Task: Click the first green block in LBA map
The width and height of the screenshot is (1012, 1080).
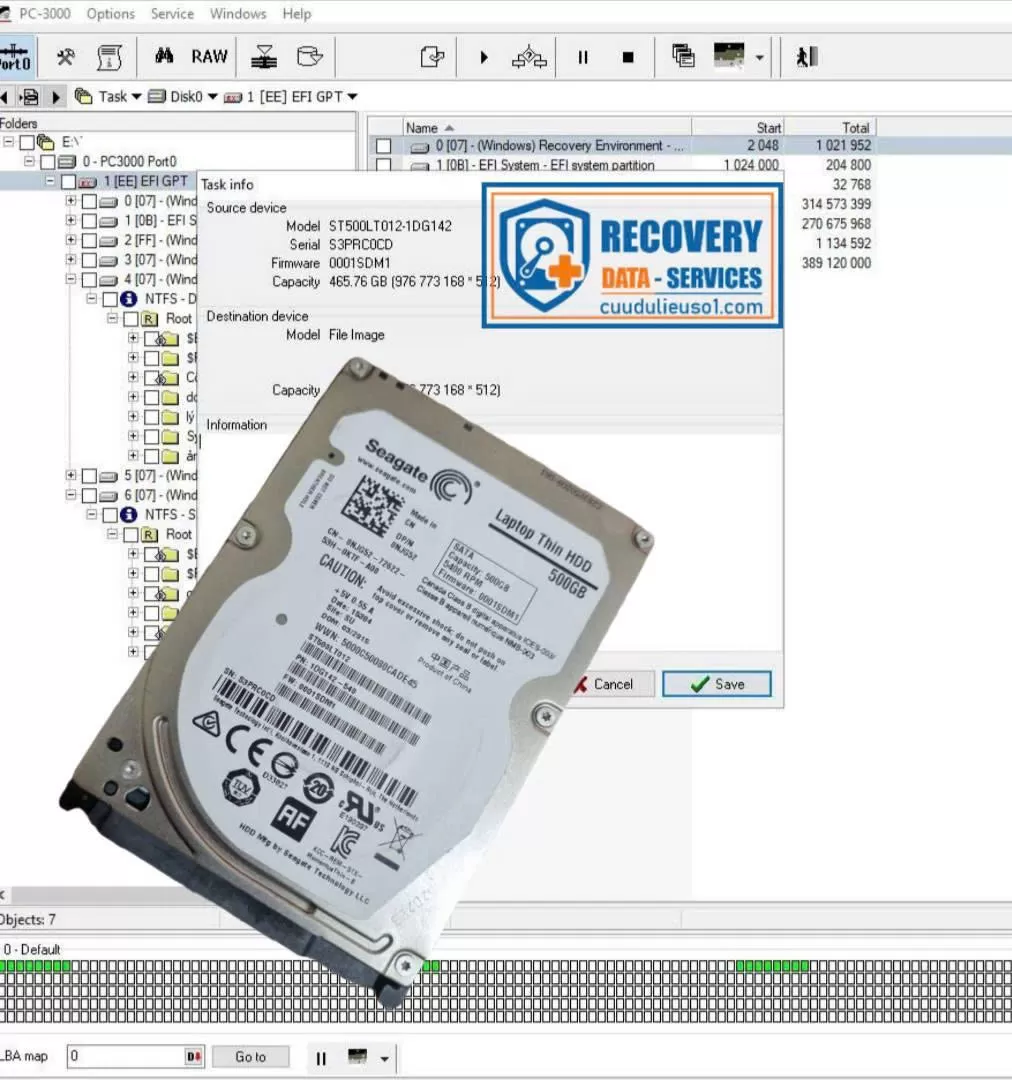Action: [x=5, y=966]
